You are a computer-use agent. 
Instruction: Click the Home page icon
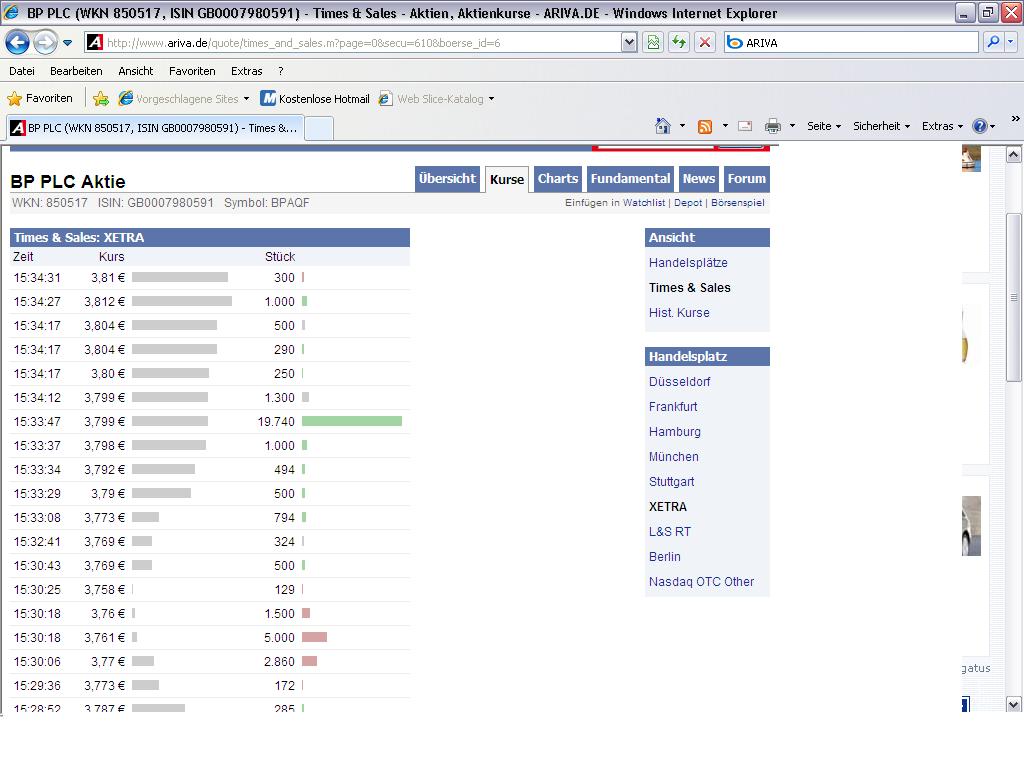(663, 126)
